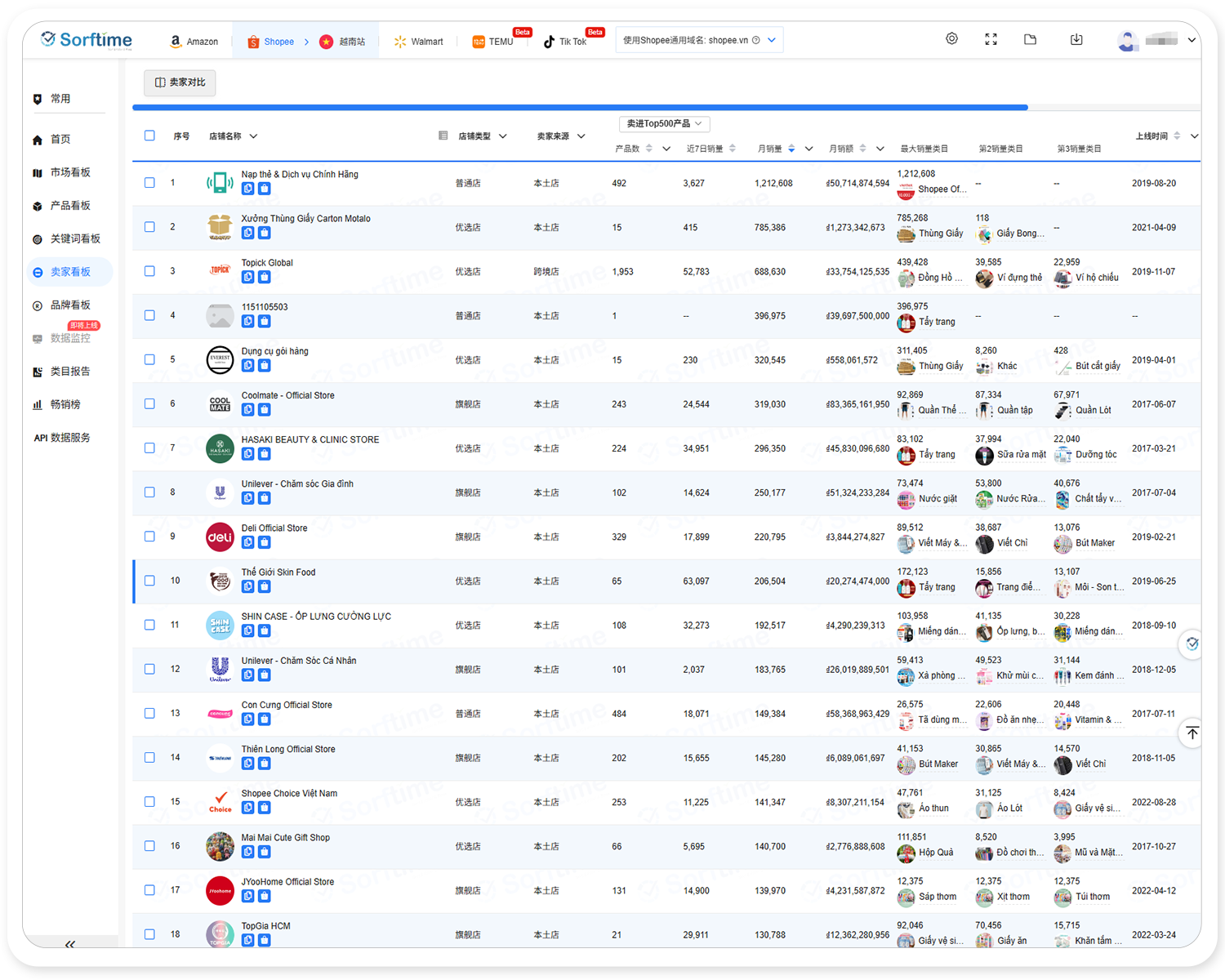The width and height of the screenshot is (1225, 980).
Task: Collapse the sidebar with double chevron
Action: tap(70, 944)
